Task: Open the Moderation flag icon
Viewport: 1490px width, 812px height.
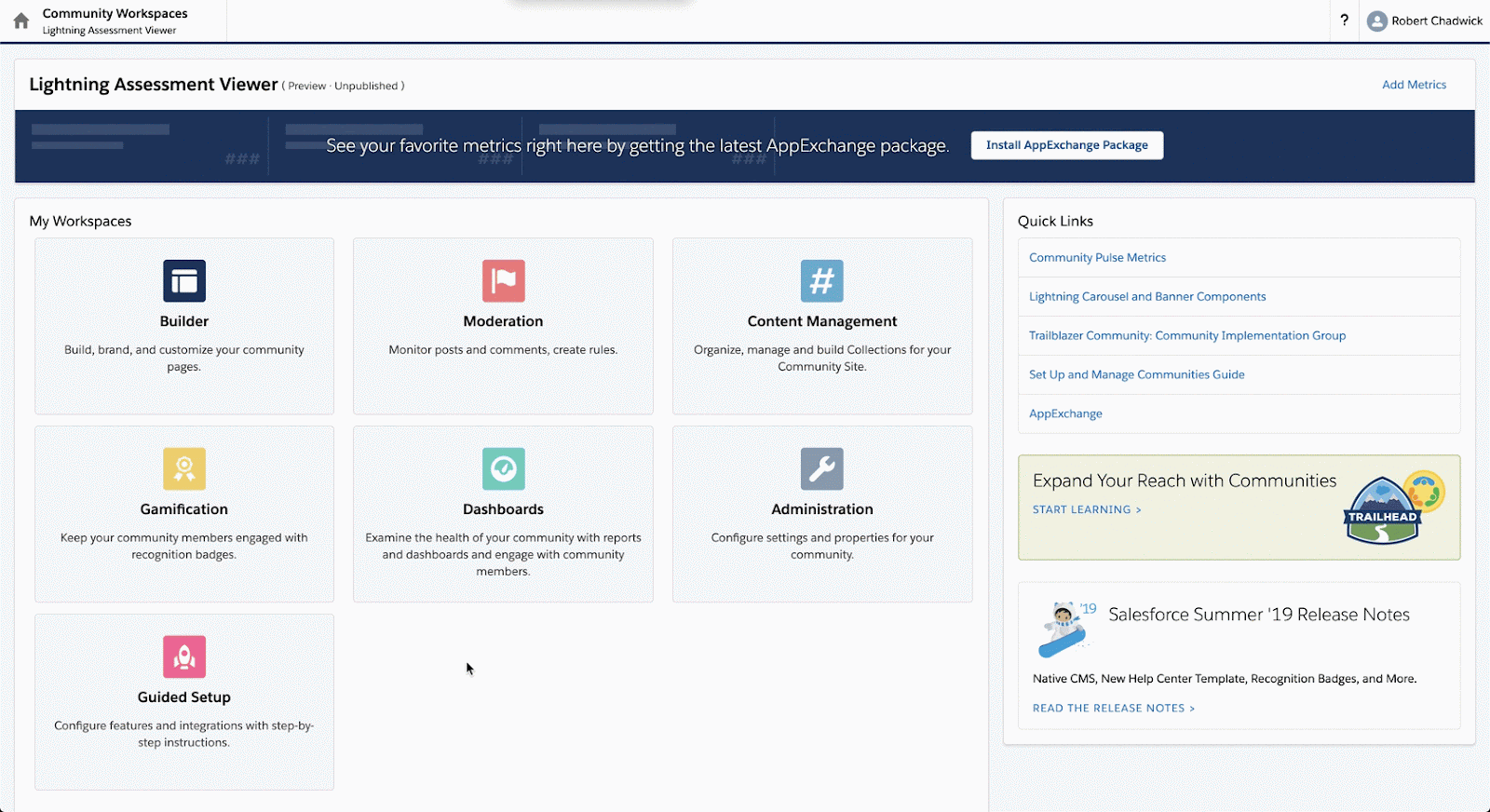Action: 504,281
